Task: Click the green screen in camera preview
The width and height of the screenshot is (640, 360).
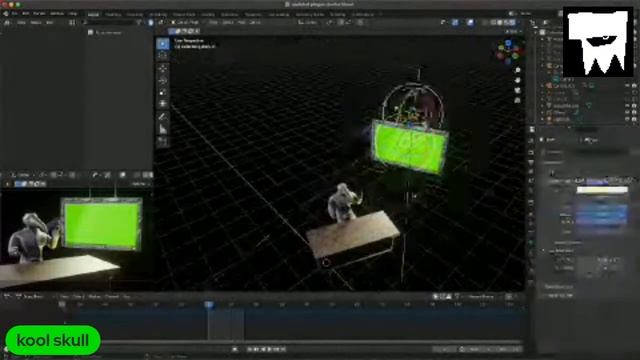Action: (x=101, y=224)
